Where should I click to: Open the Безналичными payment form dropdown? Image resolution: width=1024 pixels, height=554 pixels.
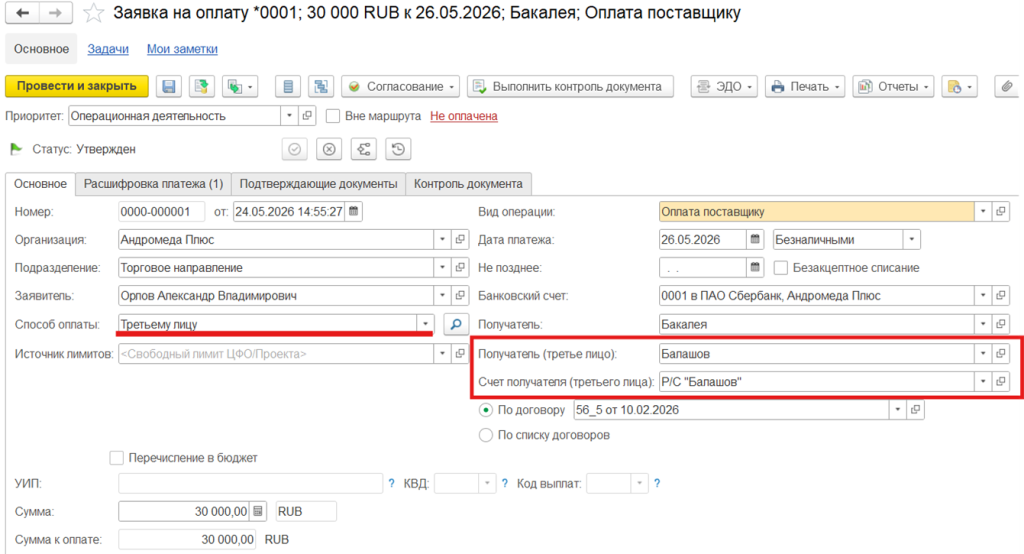pyautogui.click(x=912, y=239)
